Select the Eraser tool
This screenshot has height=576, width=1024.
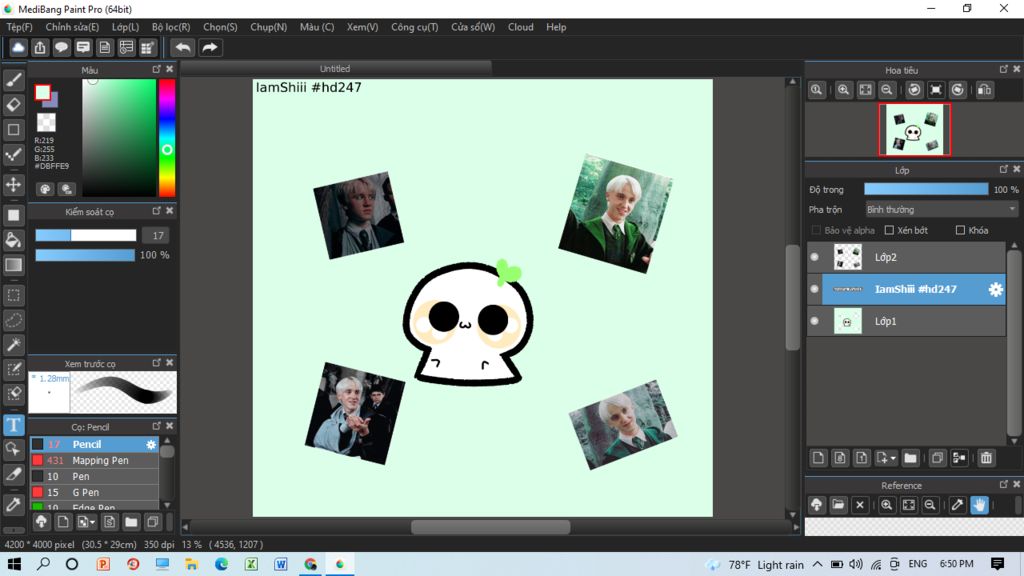[14, 104]
